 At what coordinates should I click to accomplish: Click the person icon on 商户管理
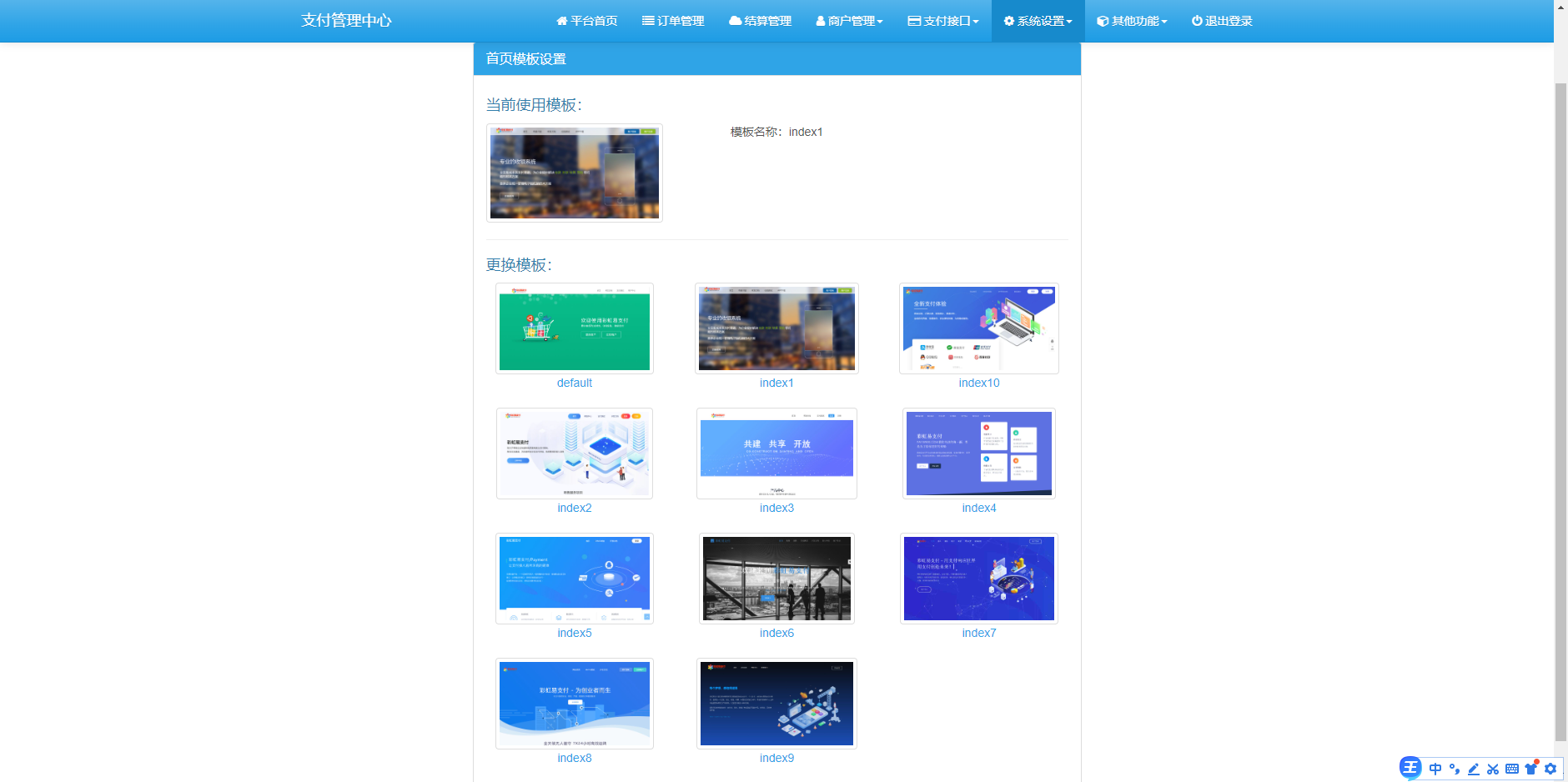tap(819, 21)
